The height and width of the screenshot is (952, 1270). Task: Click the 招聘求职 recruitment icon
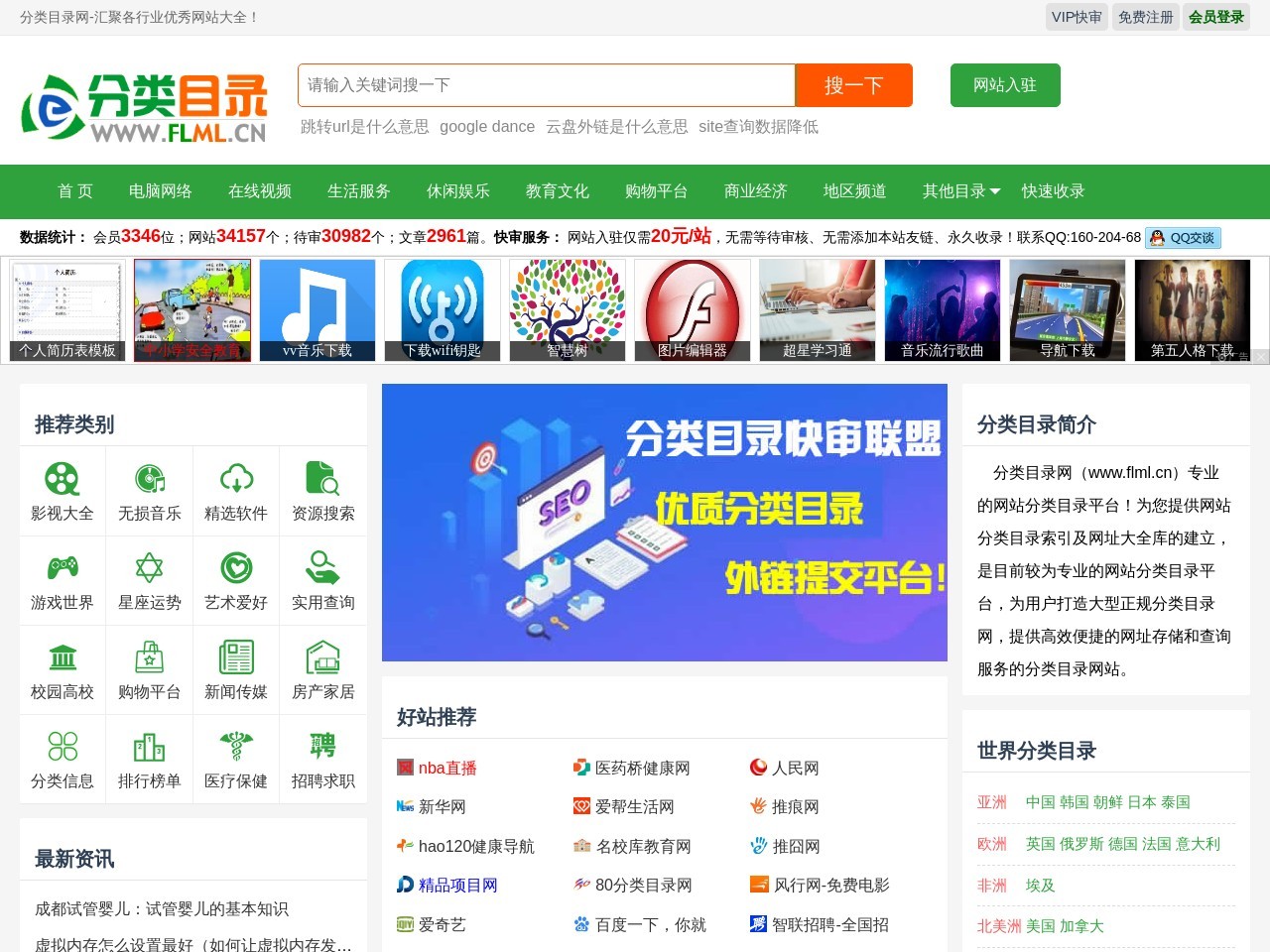[322, 747]
